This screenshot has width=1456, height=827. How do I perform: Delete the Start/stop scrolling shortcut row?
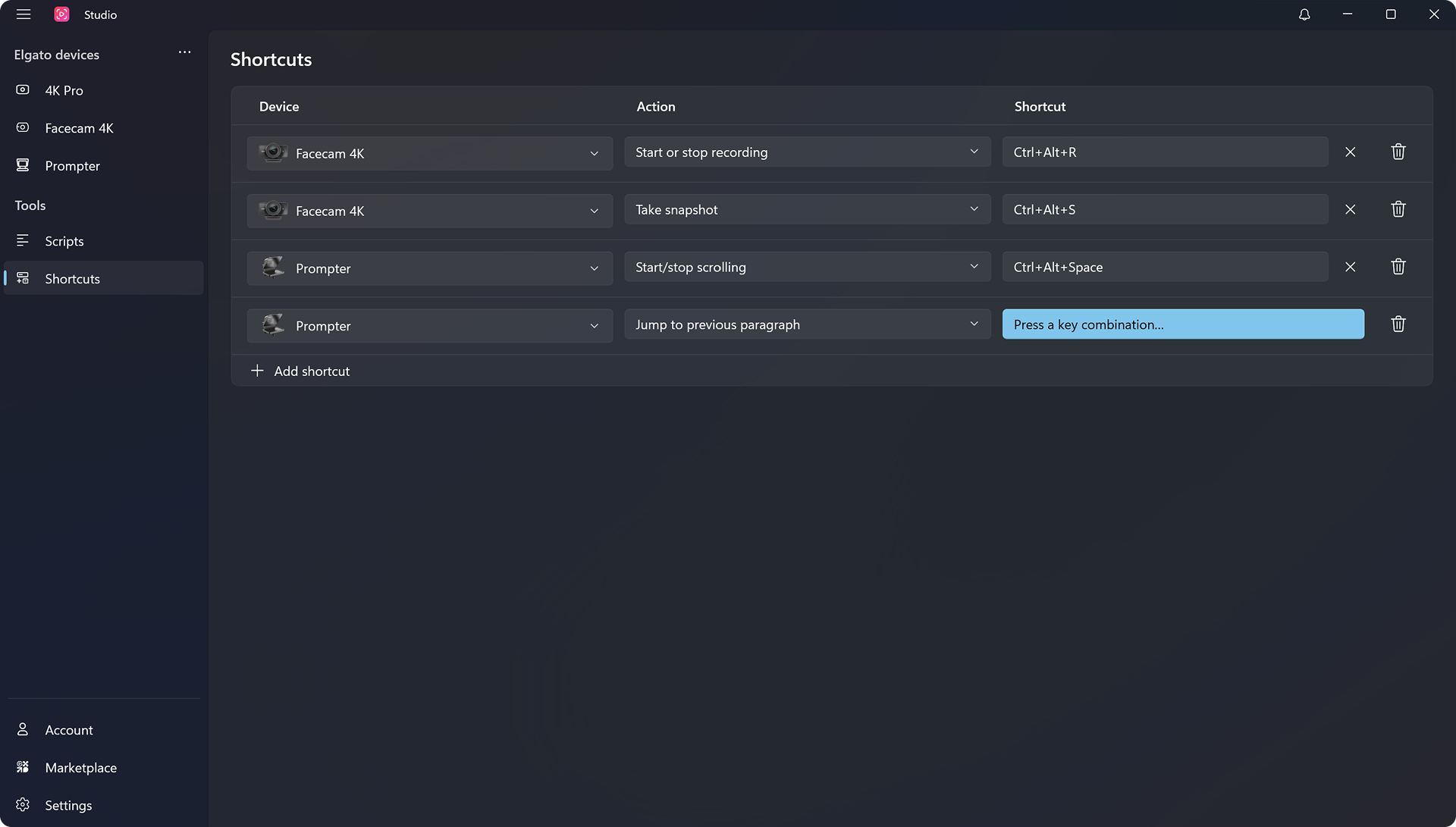pos(1398,267)
